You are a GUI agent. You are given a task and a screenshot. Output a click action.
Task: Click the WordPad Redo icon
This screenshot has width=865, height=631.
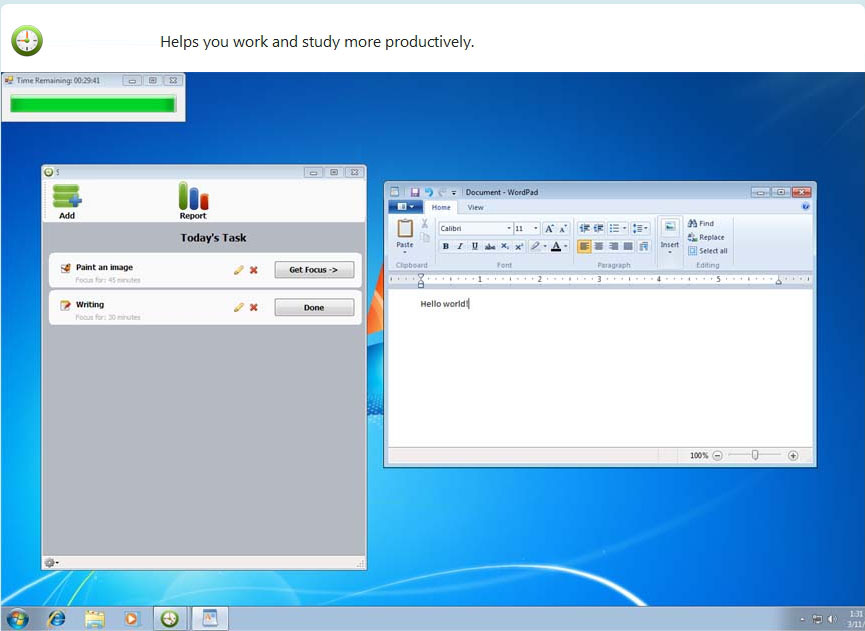[442, 192]
